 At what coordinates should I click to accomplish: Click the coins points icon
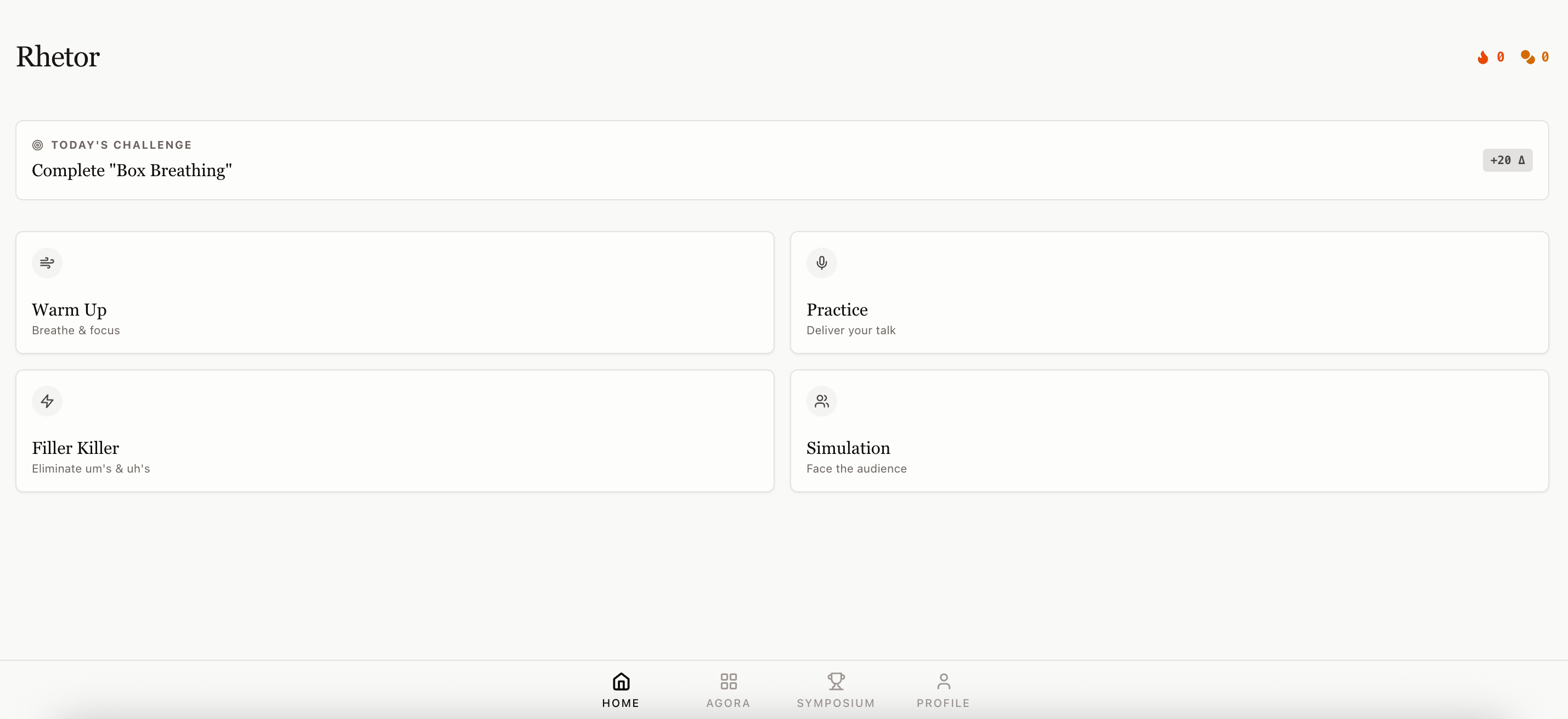(1527, 57)
